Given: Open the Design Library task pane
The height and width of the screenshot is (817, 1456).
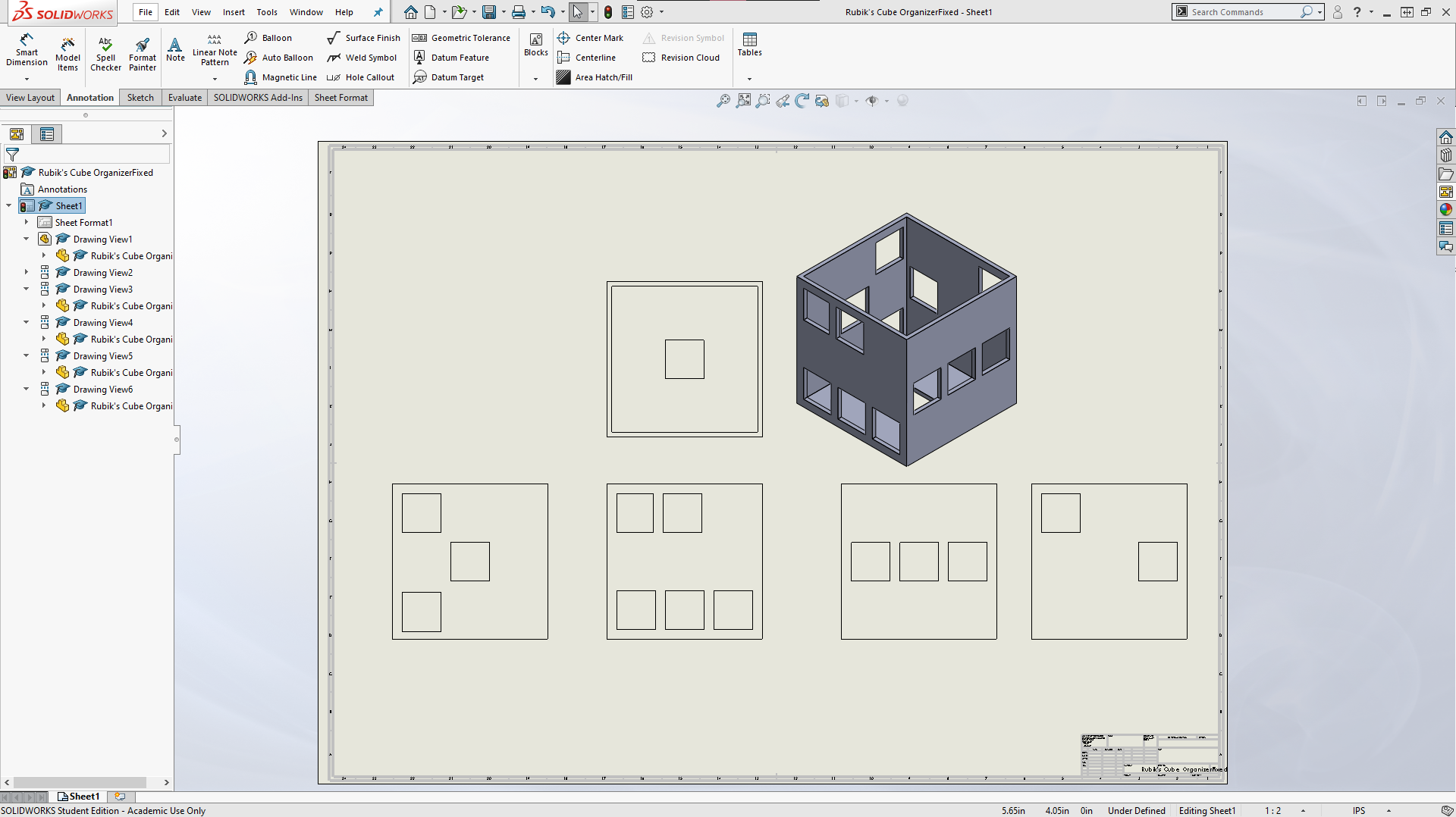Looking at the screenshot, I should click(x=1447, y=154).
